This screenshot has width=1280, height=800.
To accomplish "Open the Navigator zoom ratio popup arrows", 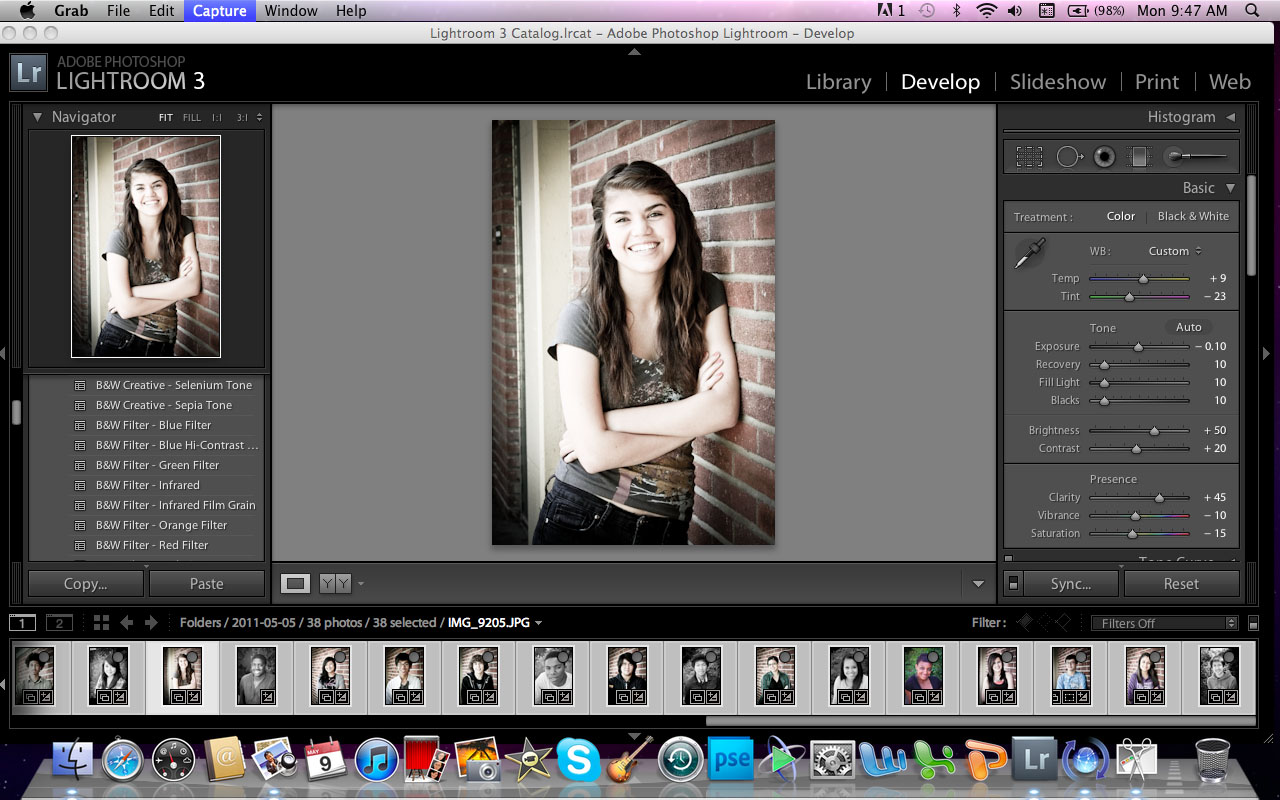I will click(x=260, y=117).
